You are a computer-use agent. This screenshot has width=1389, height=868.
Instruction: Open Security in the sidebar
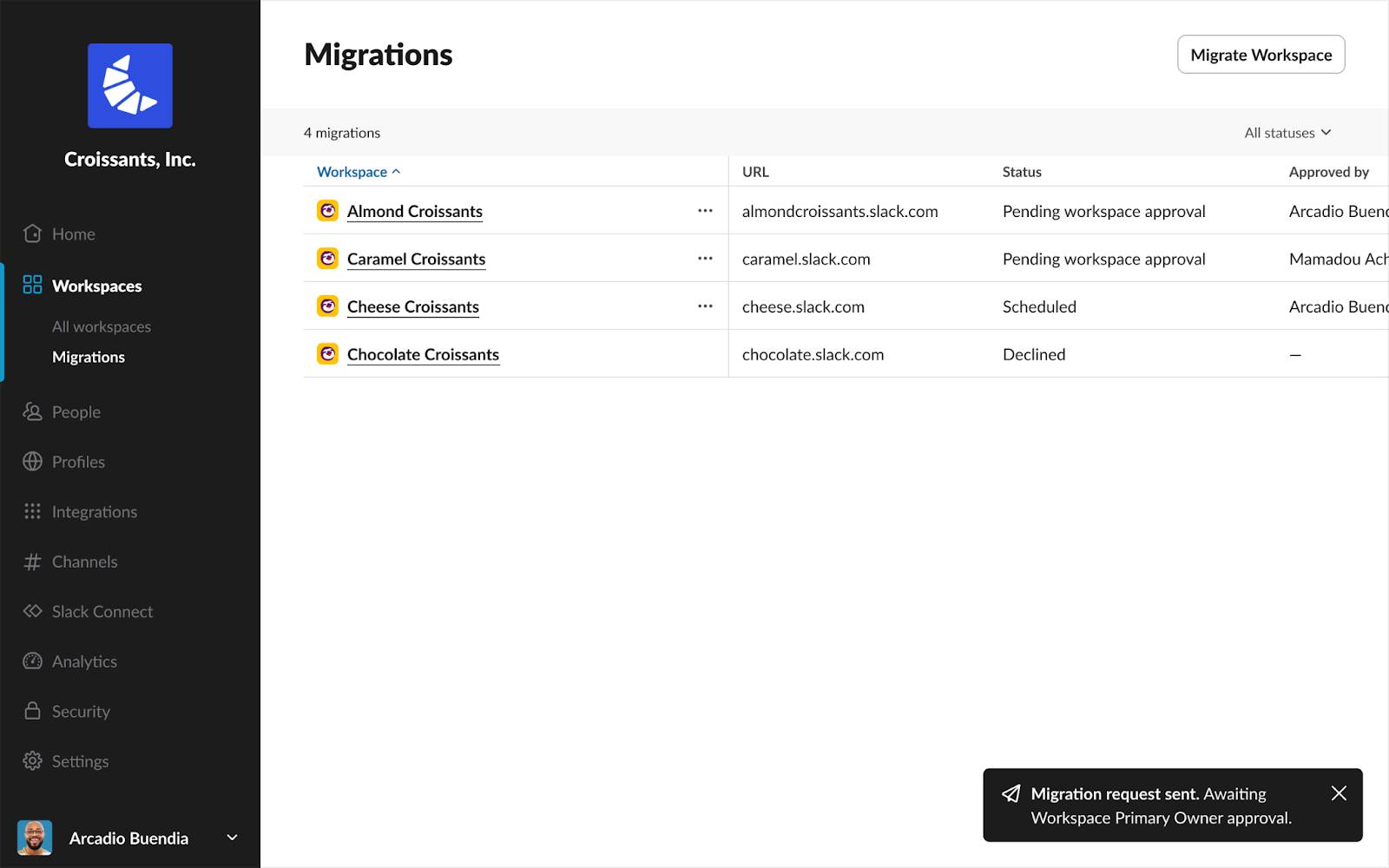(81, 712)
